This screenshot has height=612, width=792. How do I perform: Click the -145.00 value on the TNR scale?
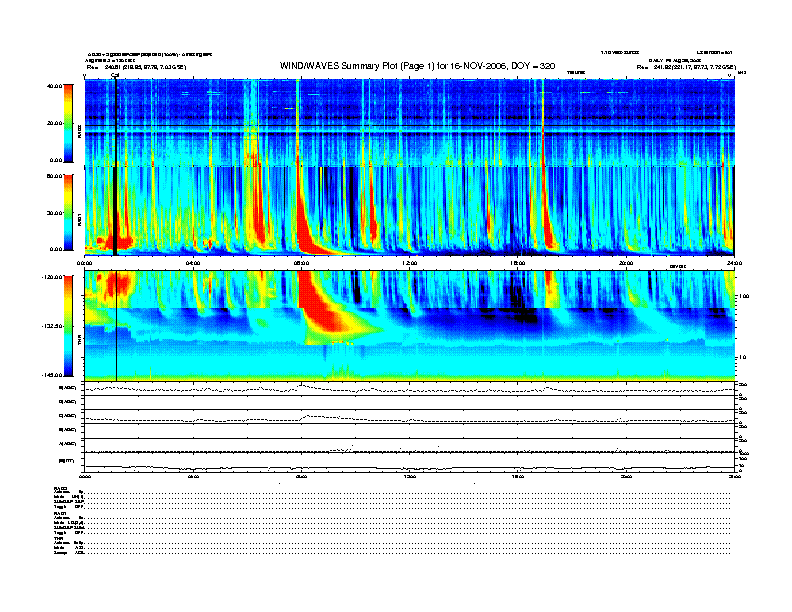52,375
